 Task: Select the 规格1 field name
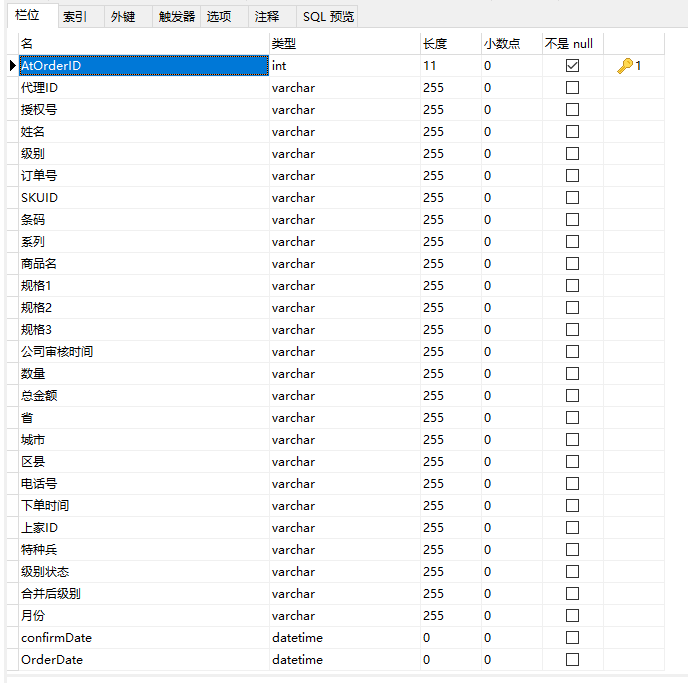click(144, 286)
